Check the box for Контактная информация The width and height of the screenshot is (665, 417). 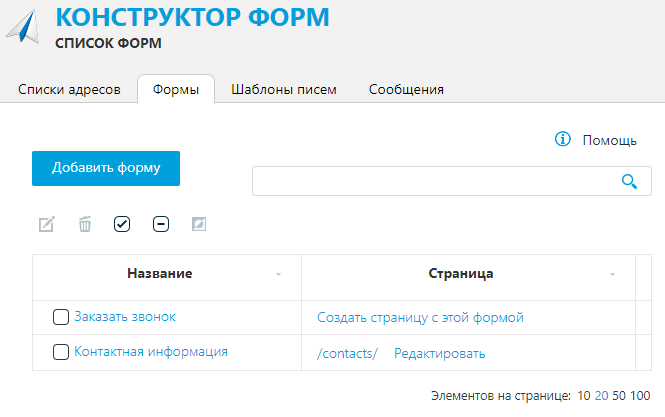[x=61, y=352]
